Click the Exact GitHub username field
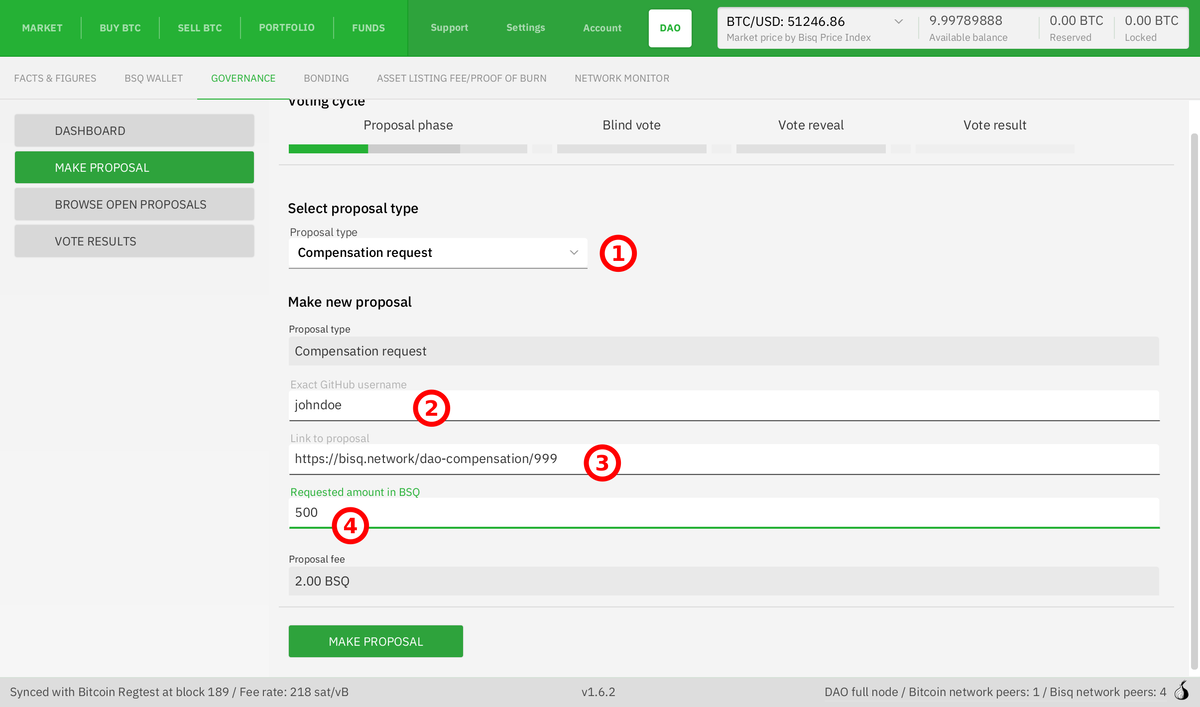This screenshot has height=707, width=1200. (722, 406)
